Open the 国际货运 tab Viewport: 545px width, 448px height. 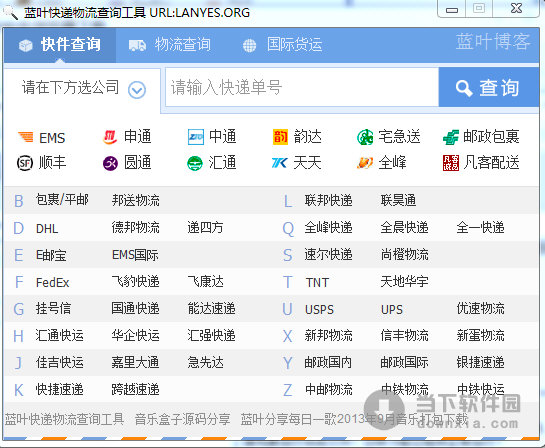pyautogui.click(x=282, y=45)
